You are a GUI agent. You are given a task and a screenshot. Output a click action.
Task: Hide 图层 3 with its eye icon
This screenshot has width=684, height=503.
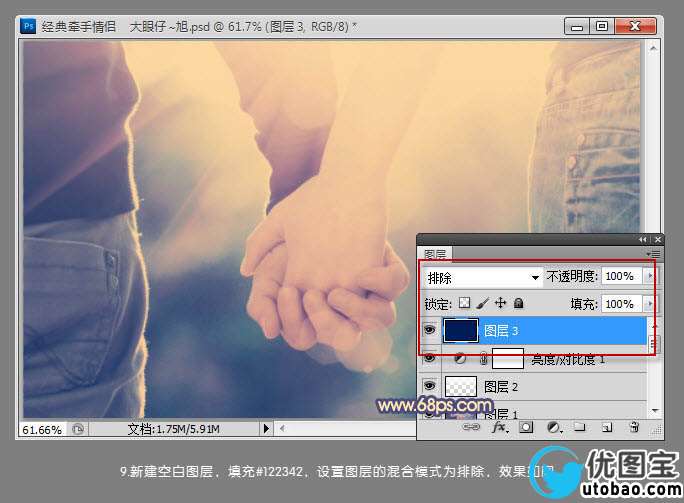coord(430,330)
